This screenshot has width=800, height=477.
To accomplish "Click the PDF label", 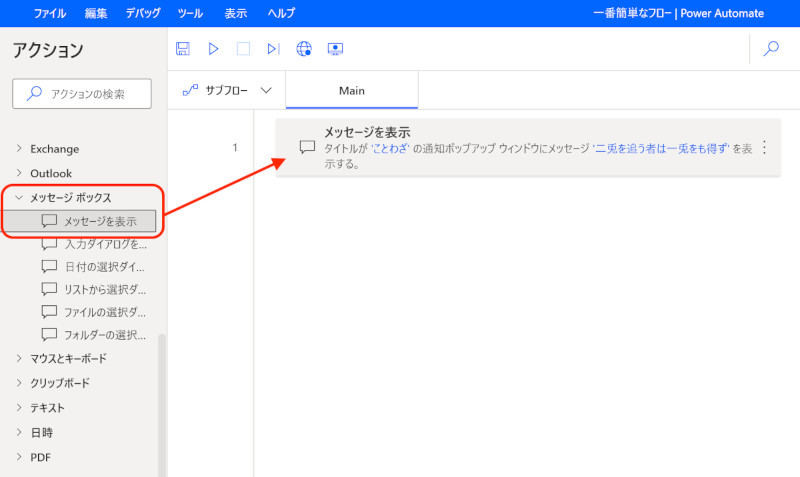I will [x=40, y=457].
